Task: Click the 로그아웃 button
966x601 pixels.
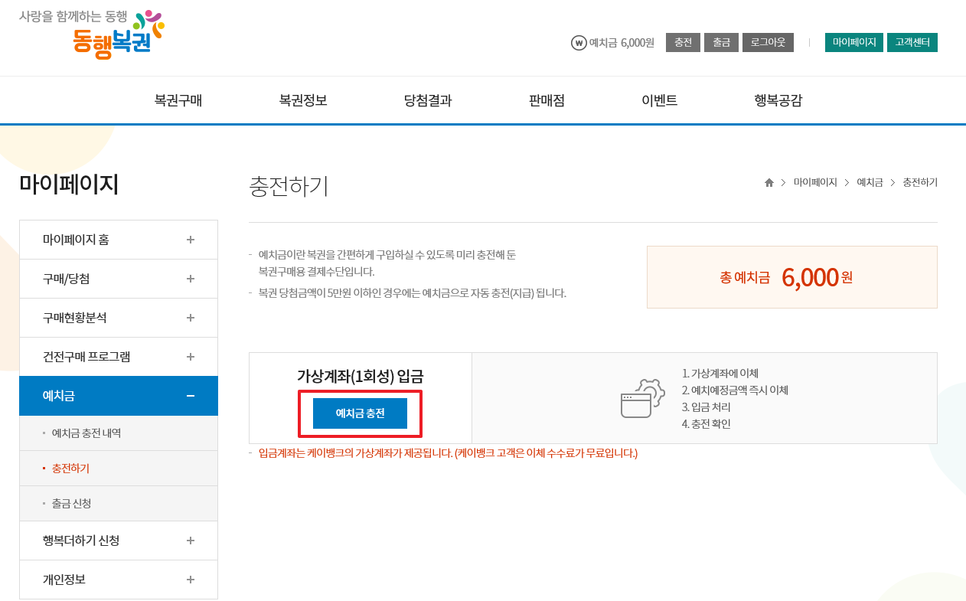Action: tap(768, 42)
